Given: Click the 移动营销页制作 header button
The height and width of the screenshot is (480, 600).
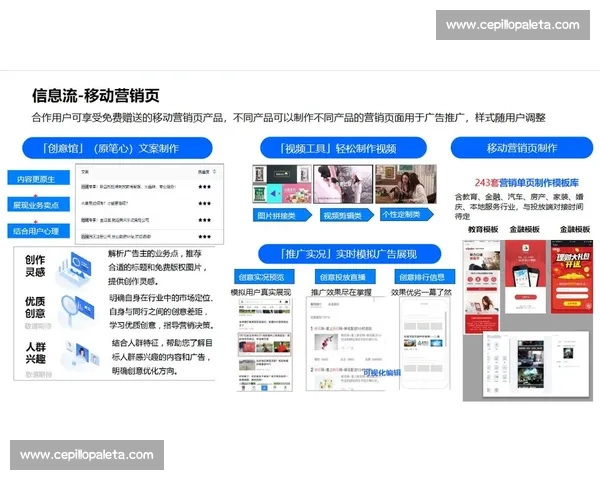Looking at the screenshot, I should click(522, 148).
